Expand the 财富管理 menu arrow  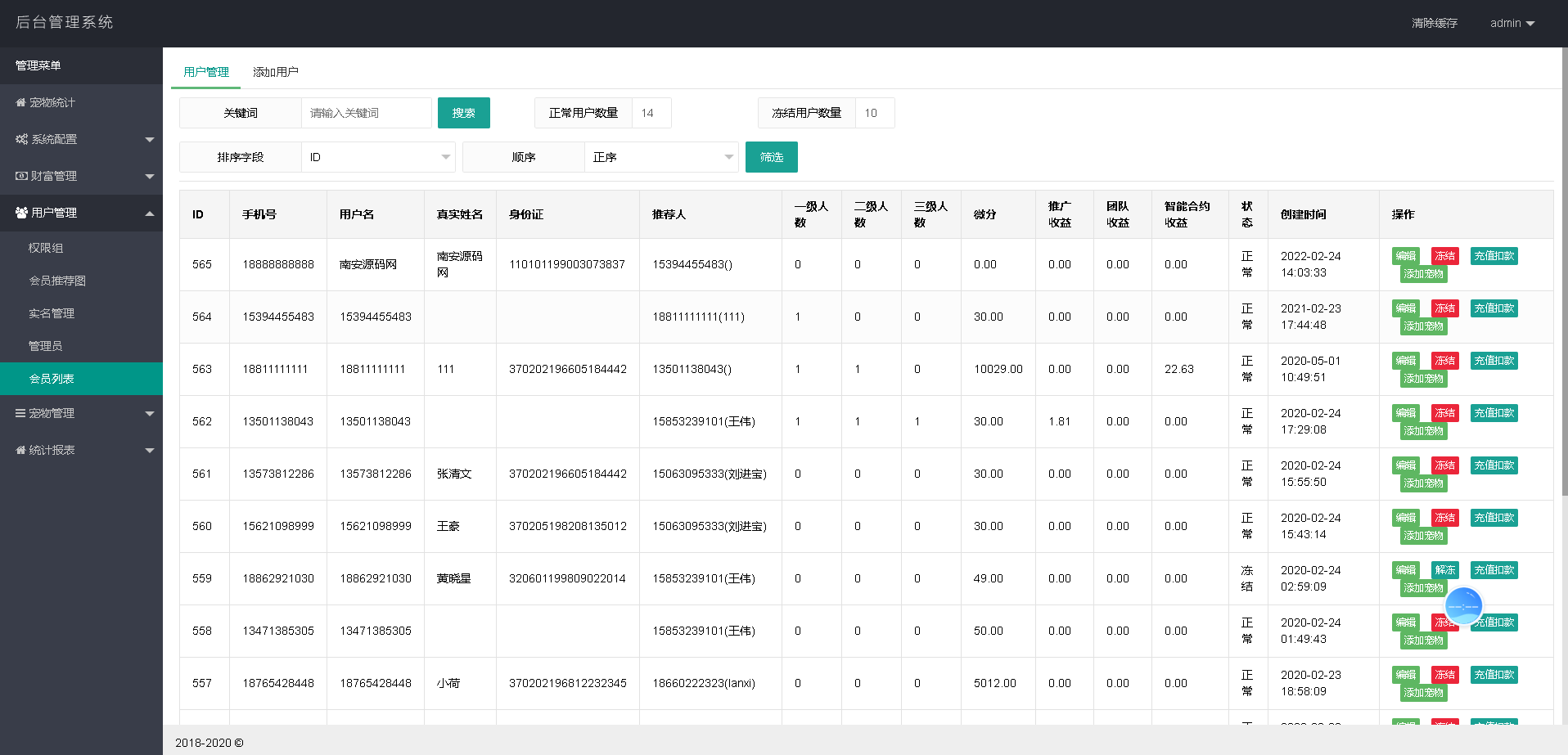point(150,177)
